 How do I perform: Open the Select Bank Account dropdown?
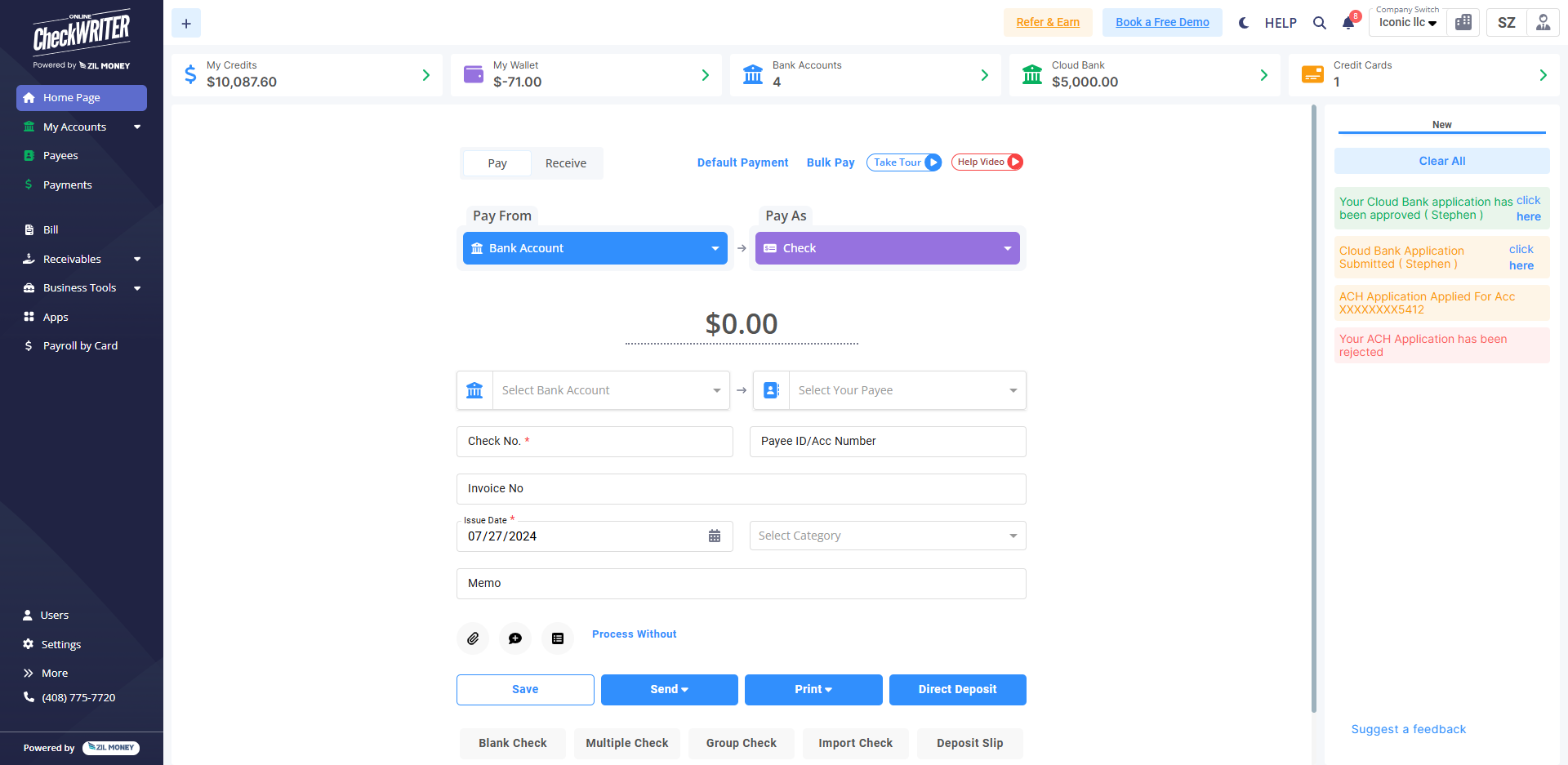tap(611, 390)
